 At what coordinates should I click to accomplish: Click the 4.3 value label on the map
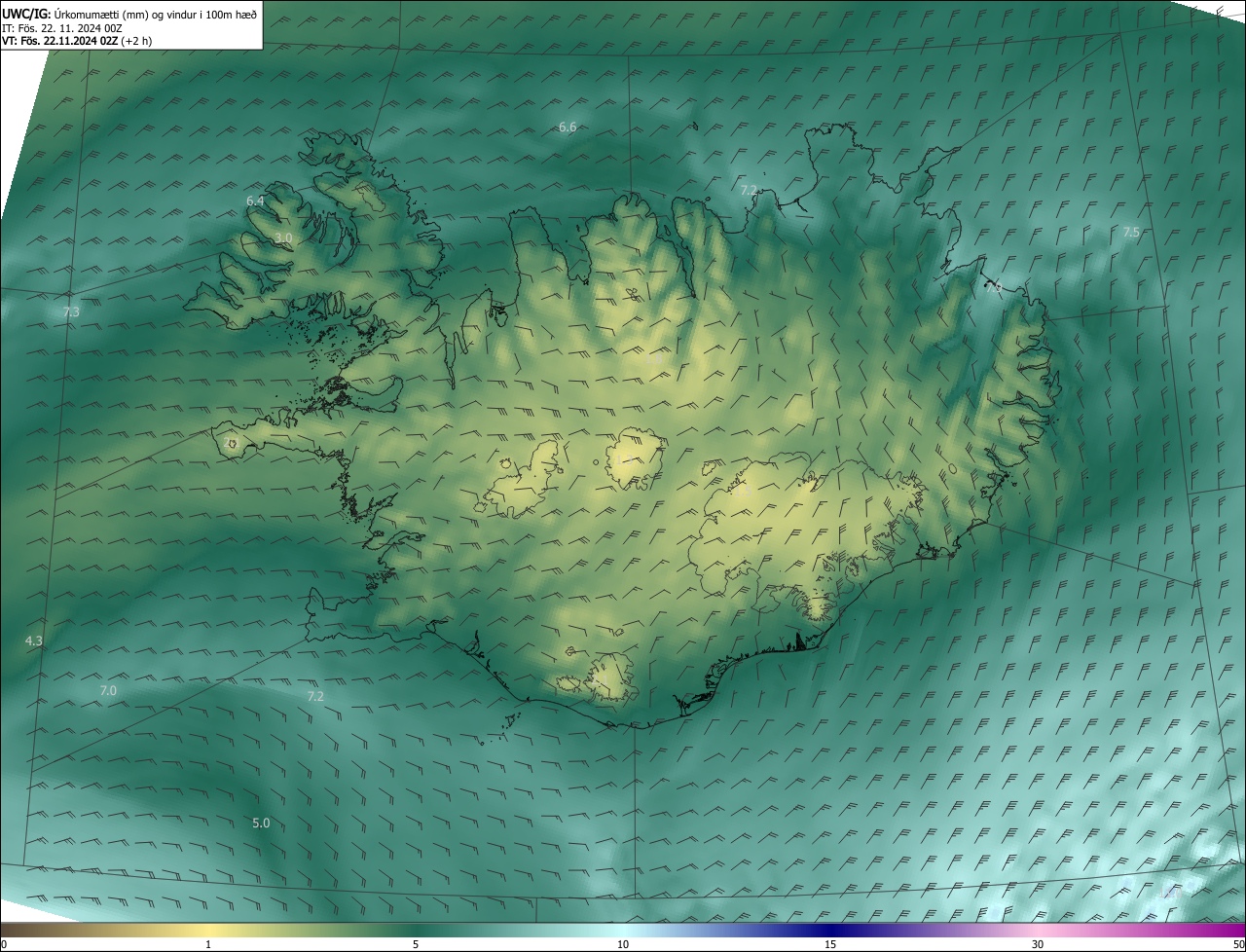(34, 641)
